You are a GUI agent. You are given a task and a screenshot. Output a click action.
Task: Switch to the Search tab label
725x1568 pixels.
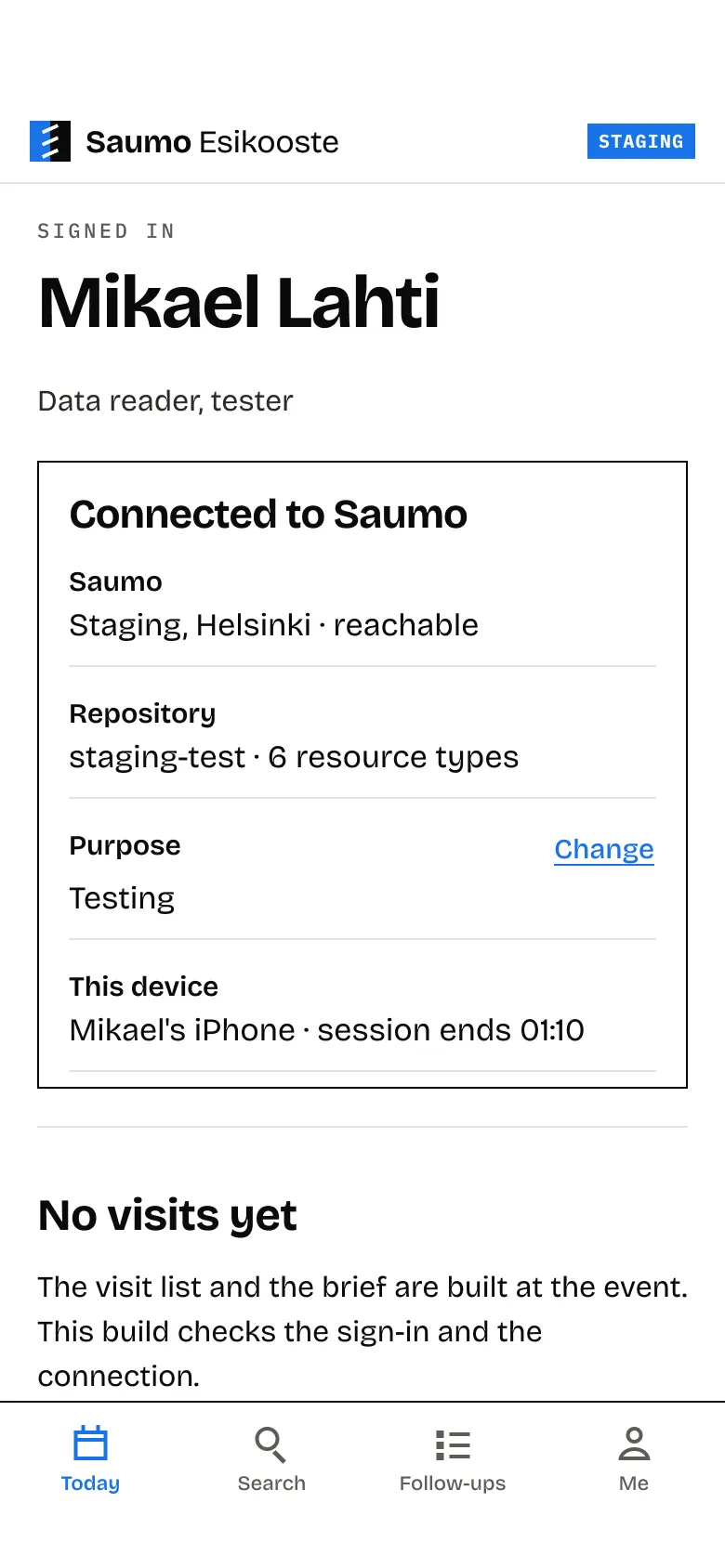271,1483
